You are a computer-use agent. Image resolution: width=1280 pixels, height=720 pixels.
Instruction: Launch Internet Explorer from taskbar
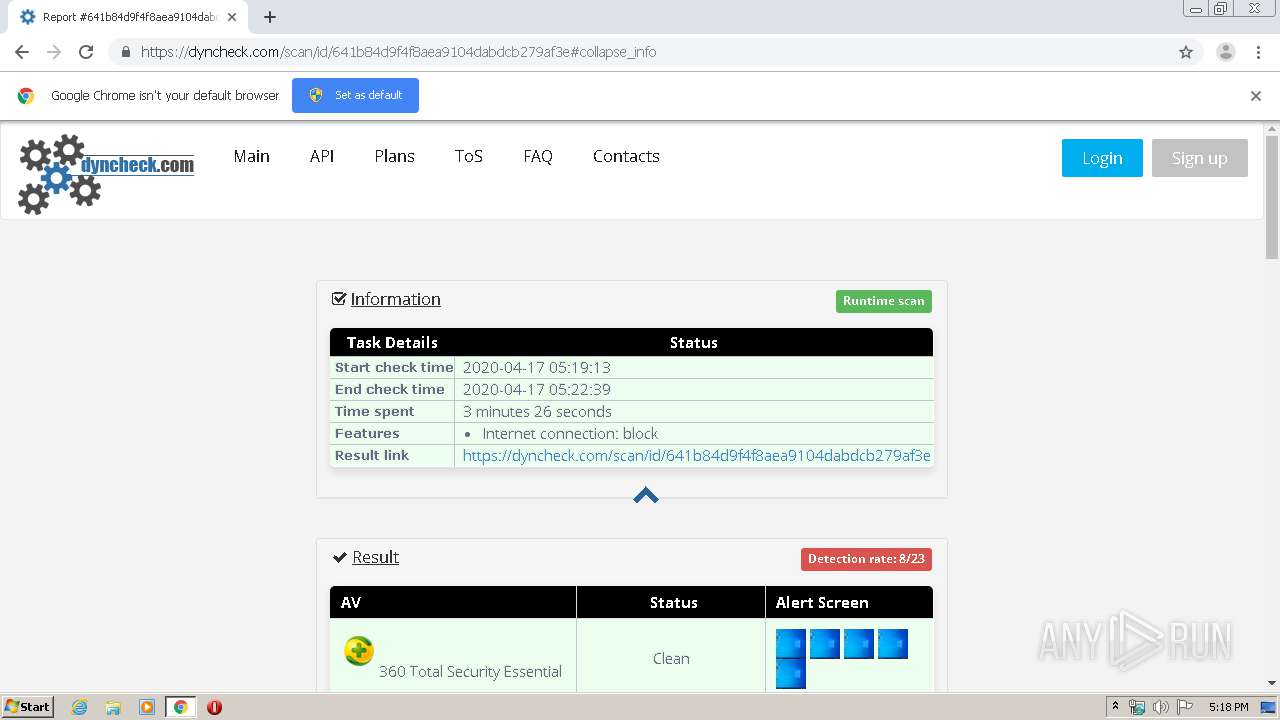[80, 707]
